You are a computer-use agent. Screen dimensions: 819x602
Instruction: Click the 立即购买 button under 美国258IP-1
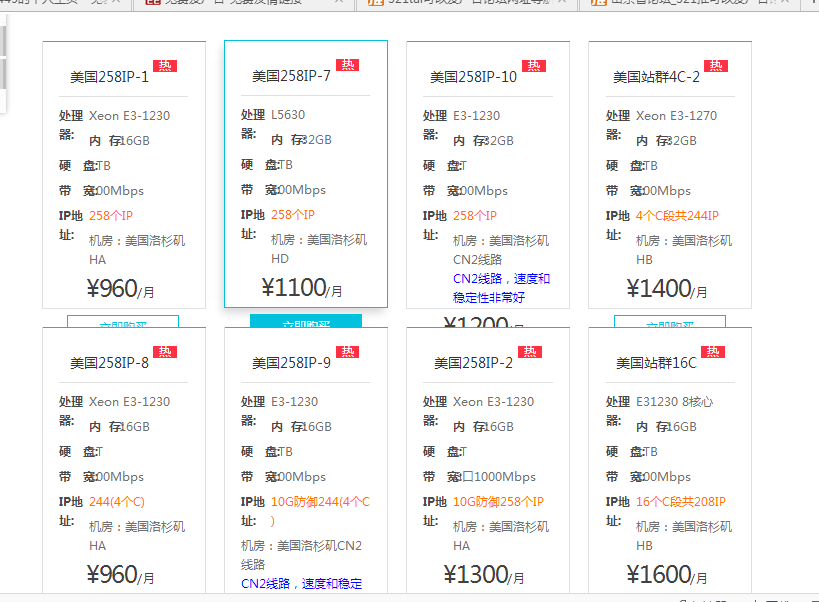pyautogui.click(x=123, y=321)
